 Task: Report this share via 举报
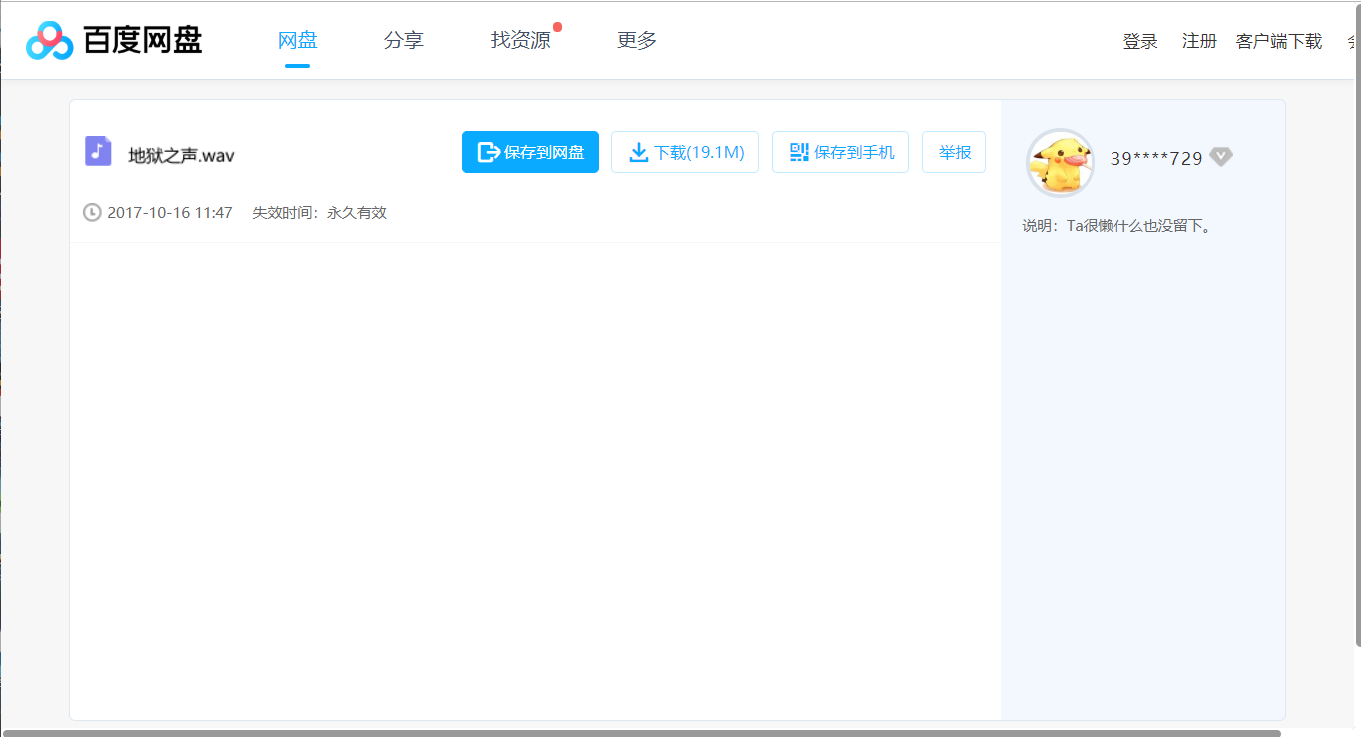tap(953, 151)
